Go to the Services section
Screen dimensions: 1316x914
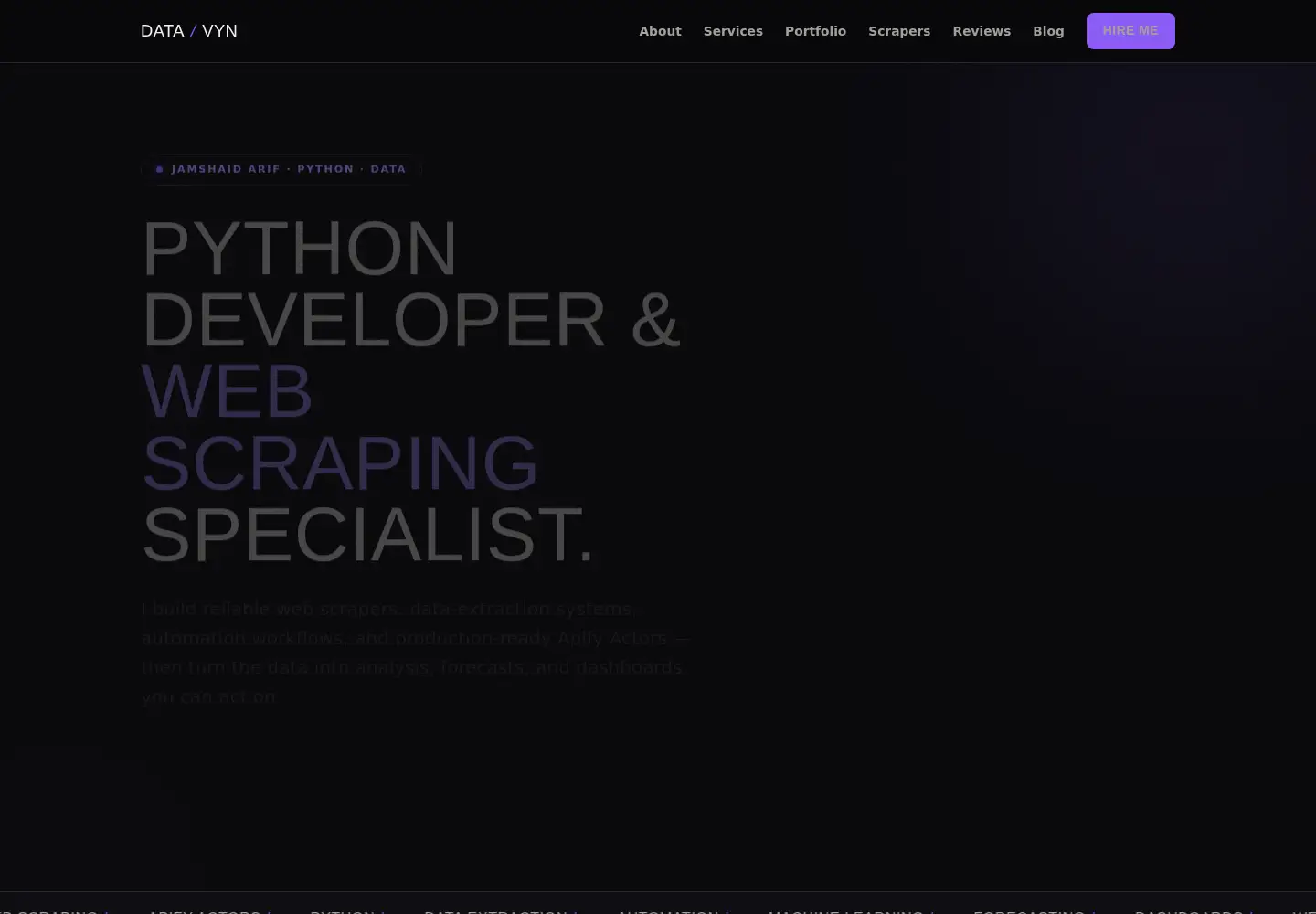(x=733, y=31)
